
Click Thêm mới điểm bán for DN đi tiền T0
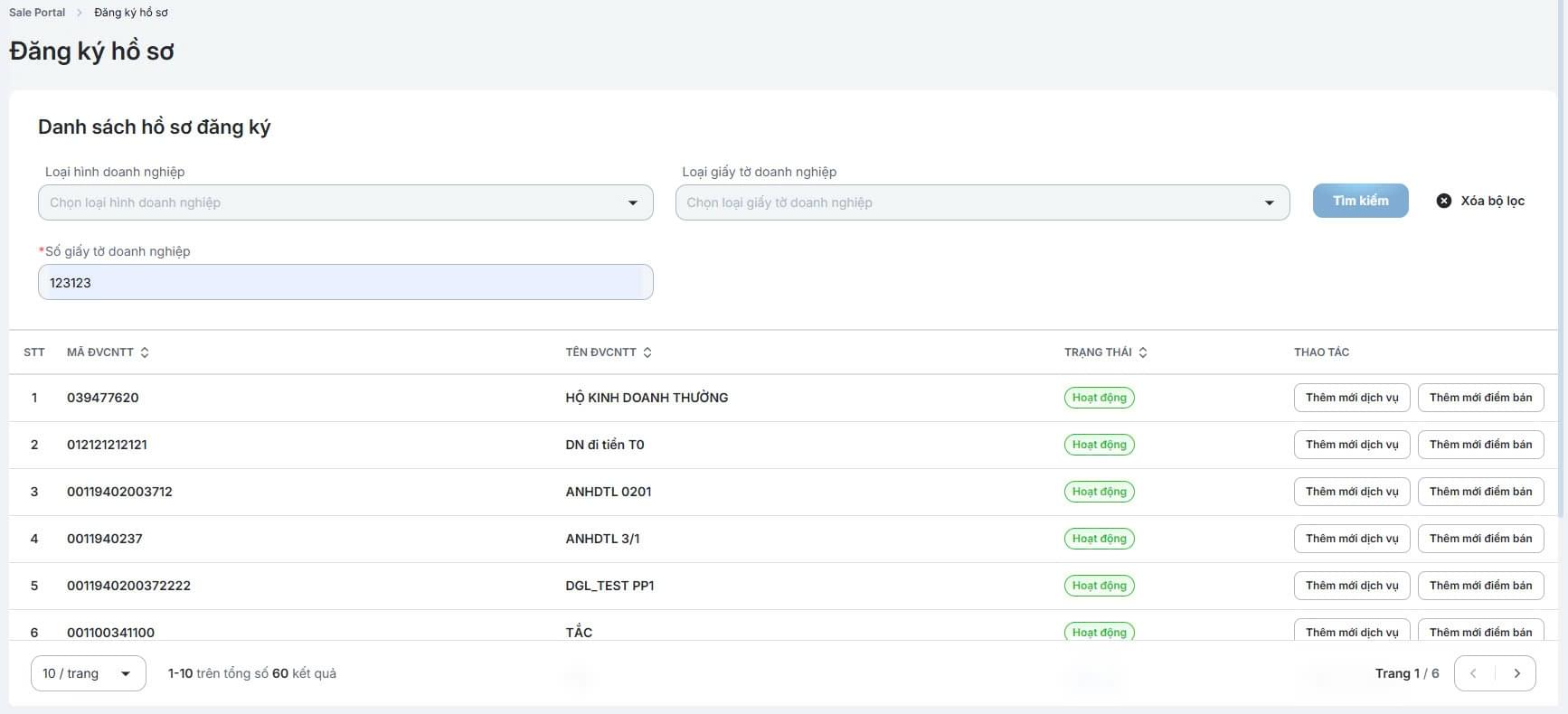pyautogui.click(x=1480, y=445)
